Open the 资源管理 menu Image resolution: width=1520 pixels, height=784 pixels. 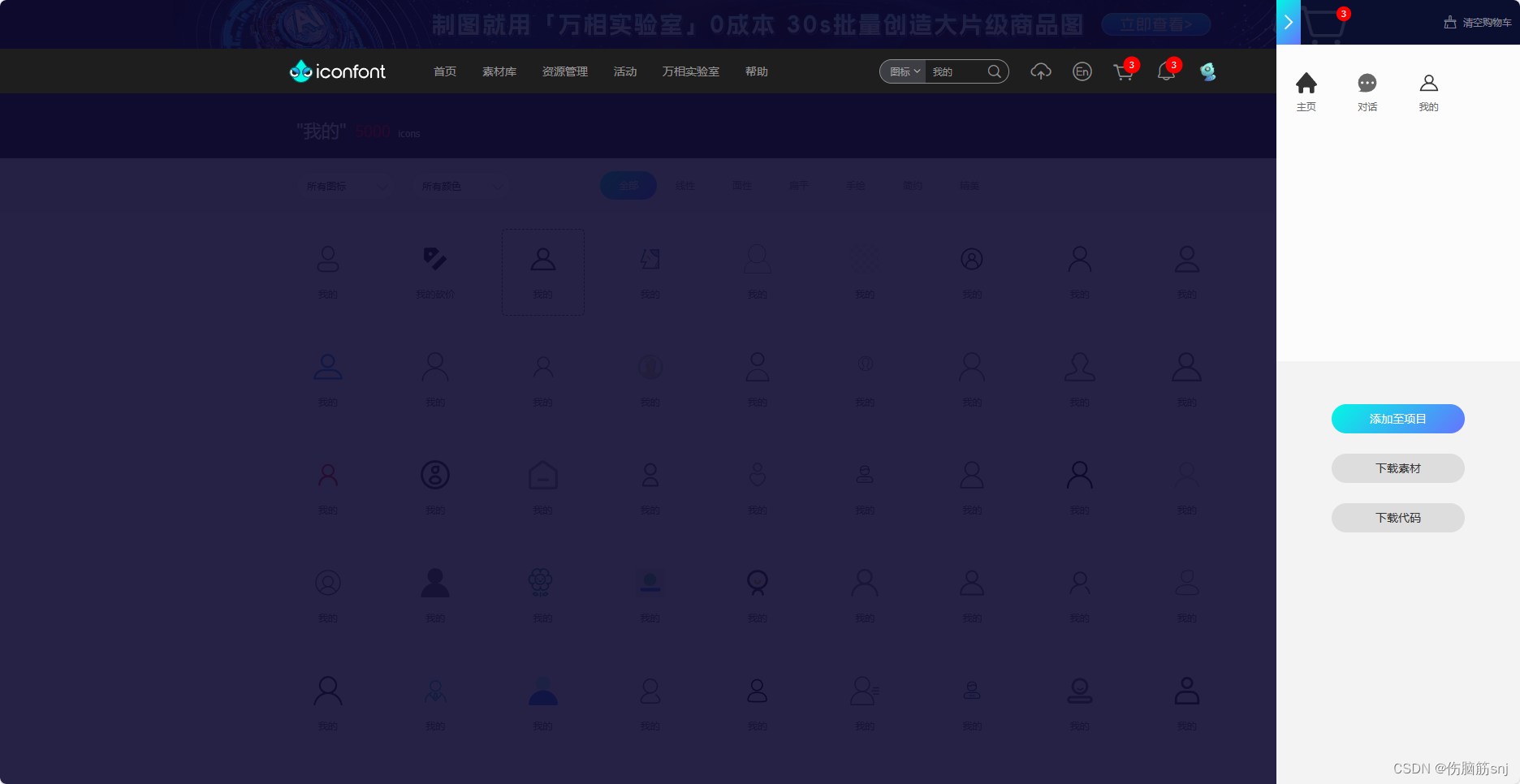click(x=565, y=71)
